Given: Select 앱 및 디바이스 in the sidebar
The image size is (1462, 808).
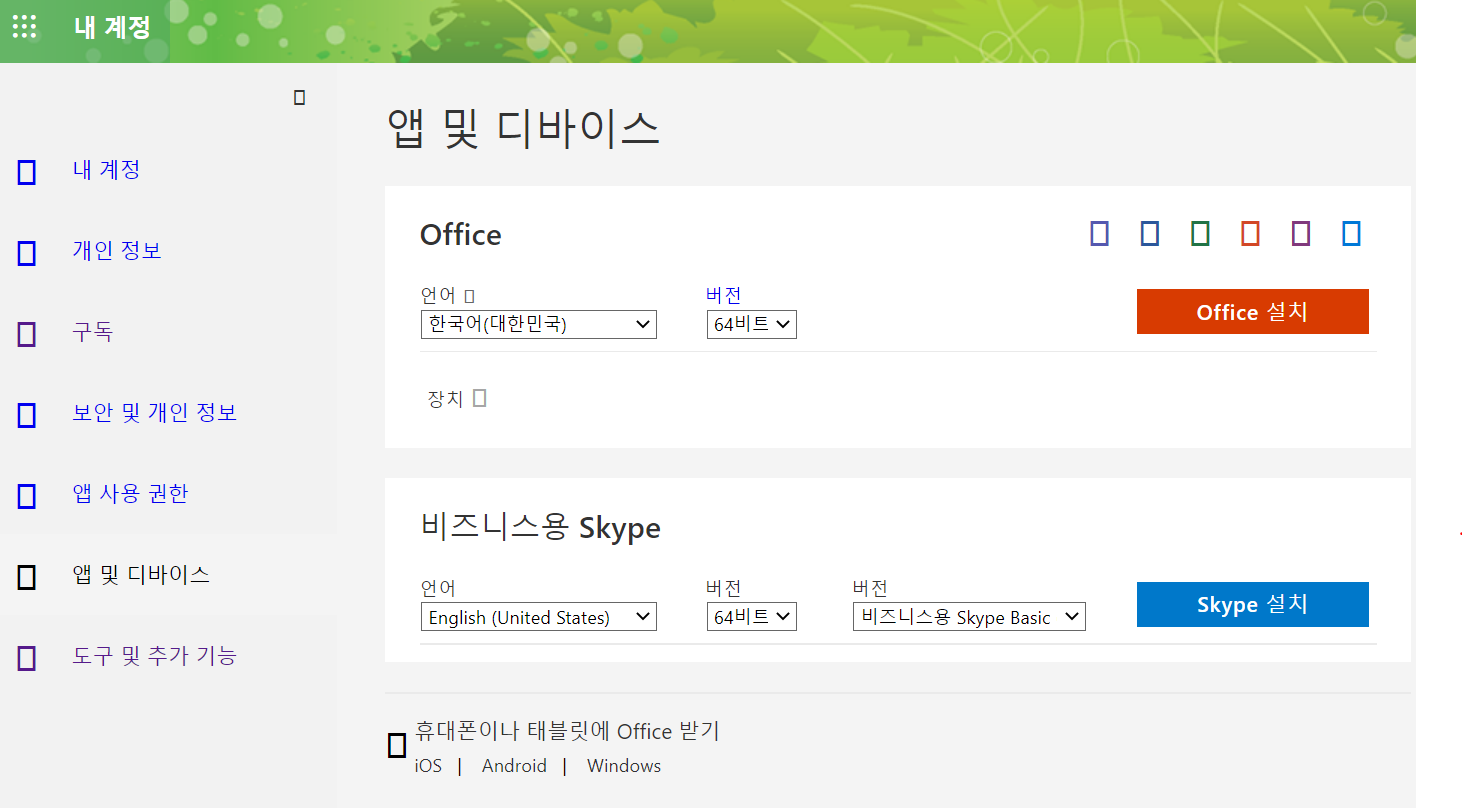Looking at the screenshot, I should (141, 575).
